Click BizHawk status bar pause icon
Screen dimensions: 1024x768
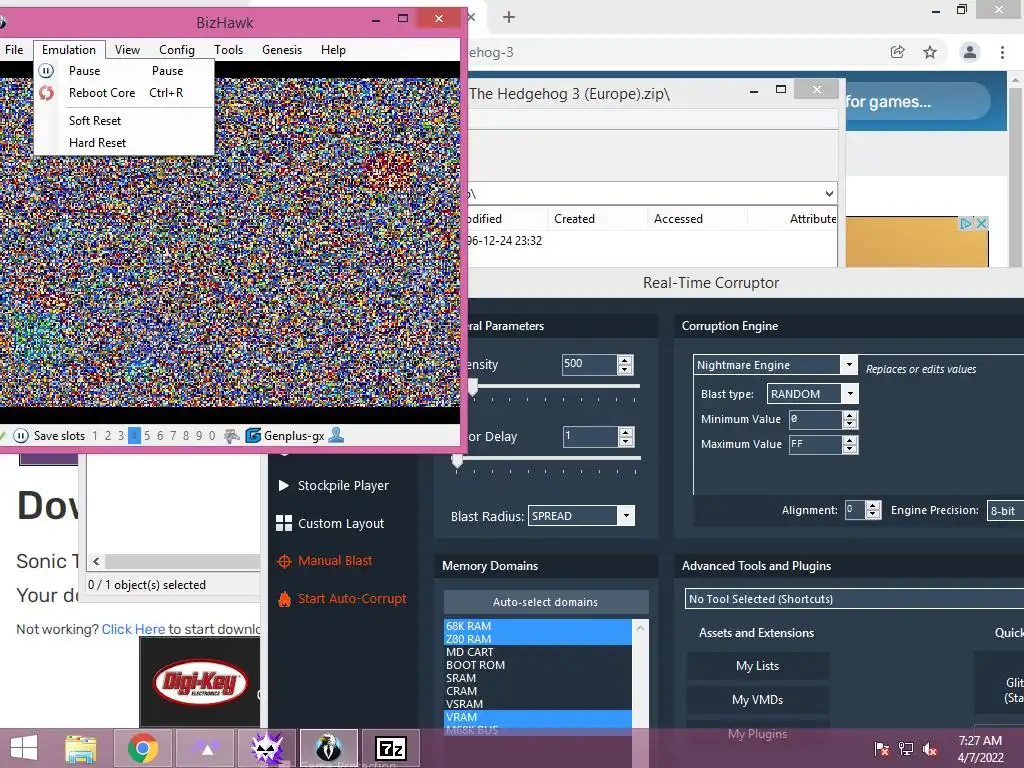click(x=21, y=436)
